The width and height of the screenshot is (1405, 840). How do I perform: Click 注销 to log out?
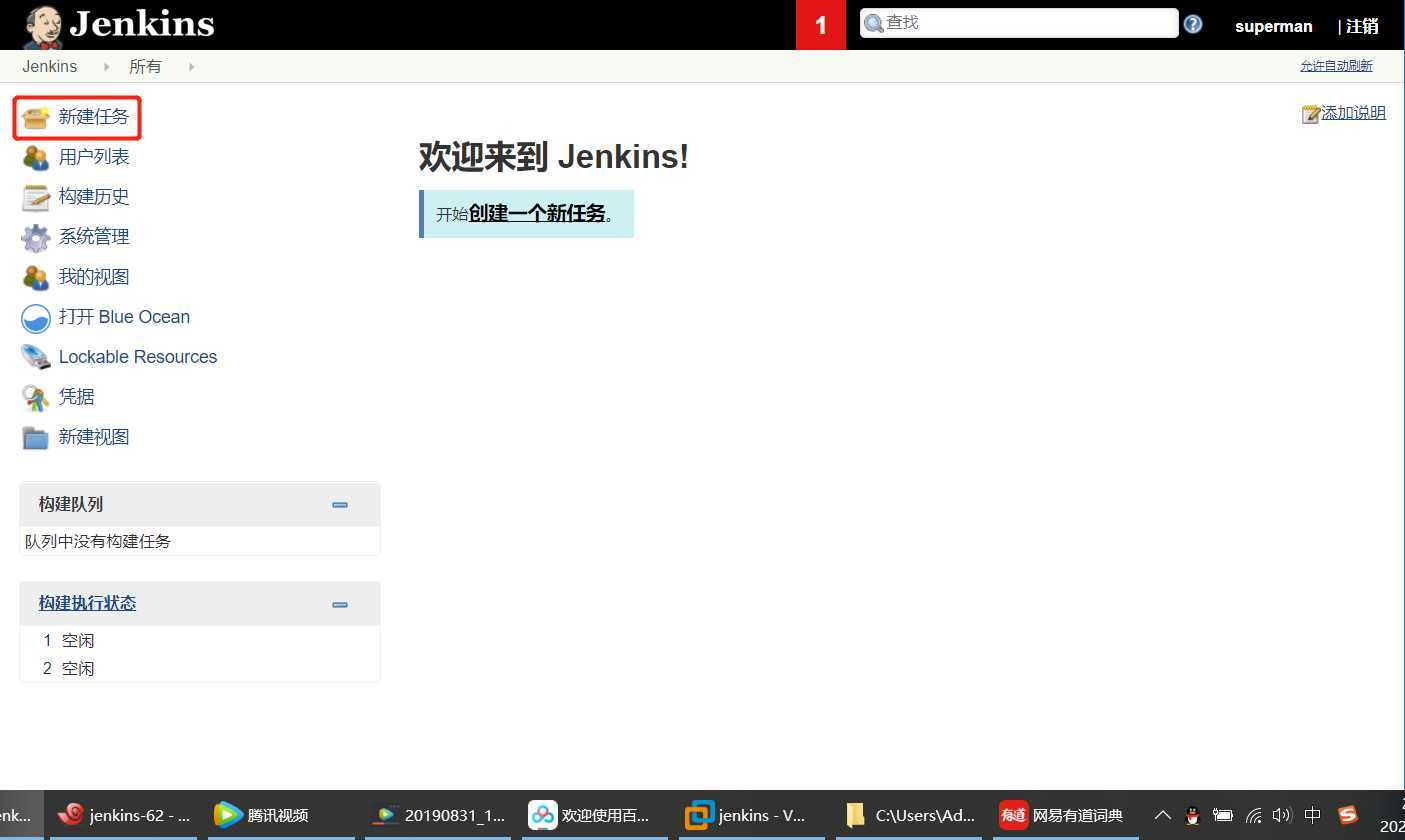pos(1362,27)
